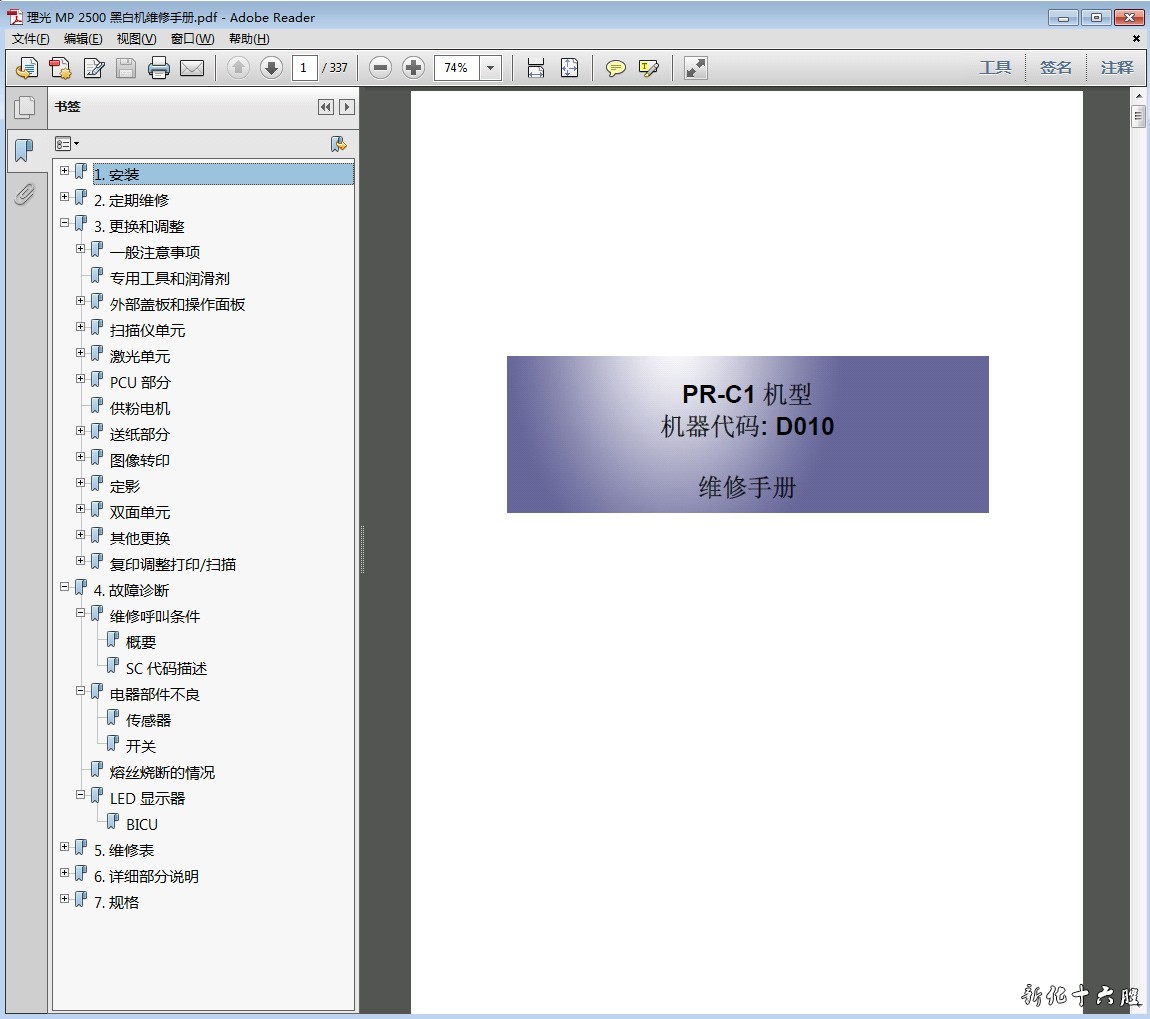Click the zoom in plus button
Screen dimensions: 1150x1019
point(413,68)
